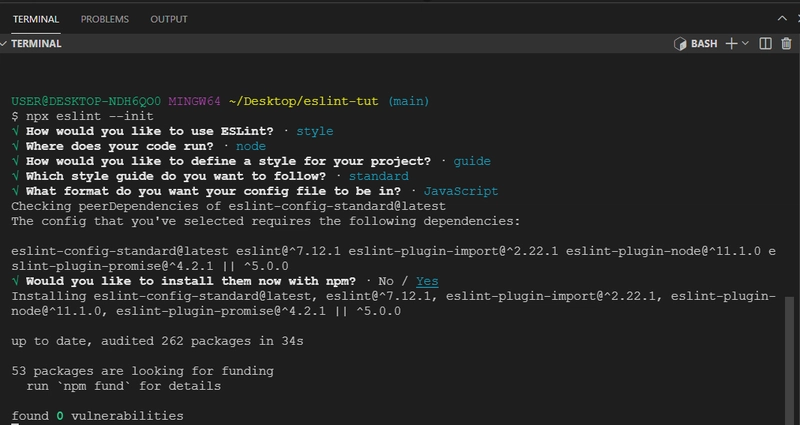Open the OUTPUT tab
This screenshot has width=800, height=425.
click(168, 19)
